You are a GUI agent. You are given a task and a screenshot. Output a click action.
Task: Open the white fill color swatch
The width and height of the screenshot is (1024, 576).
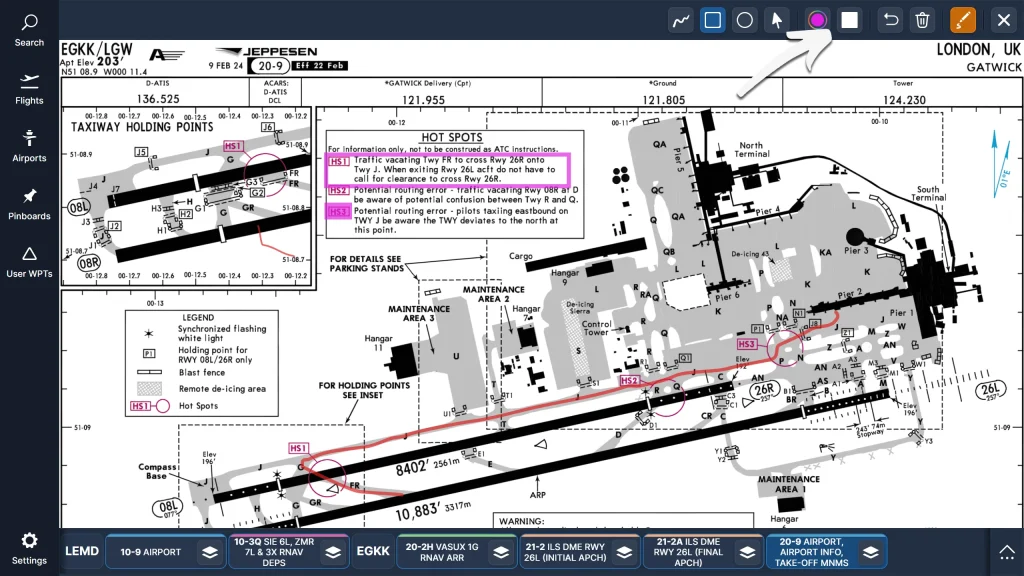point(849,20)
